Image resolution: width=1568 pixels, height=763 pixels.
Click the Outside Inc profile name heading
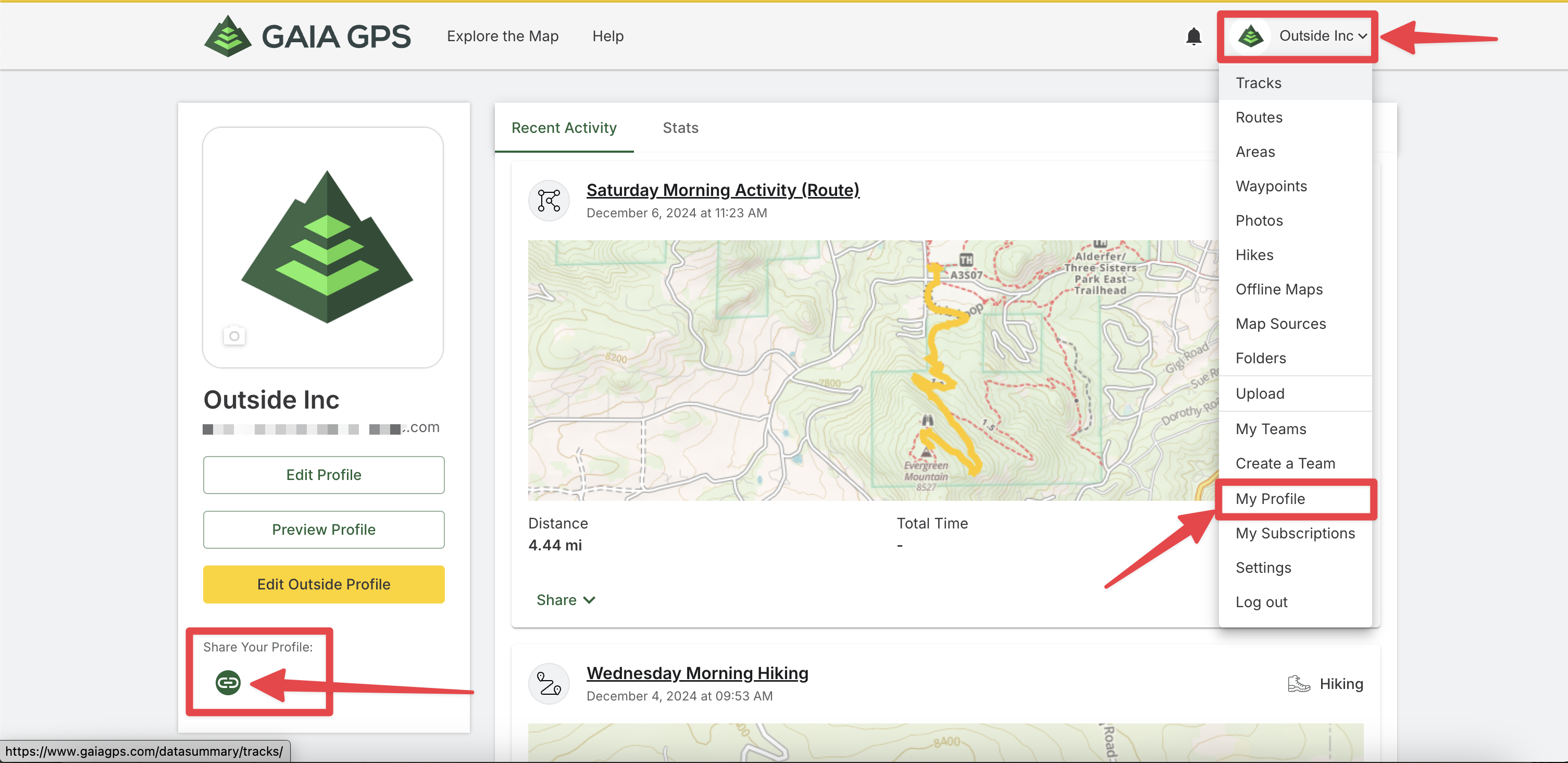click(x=271, y=399)
